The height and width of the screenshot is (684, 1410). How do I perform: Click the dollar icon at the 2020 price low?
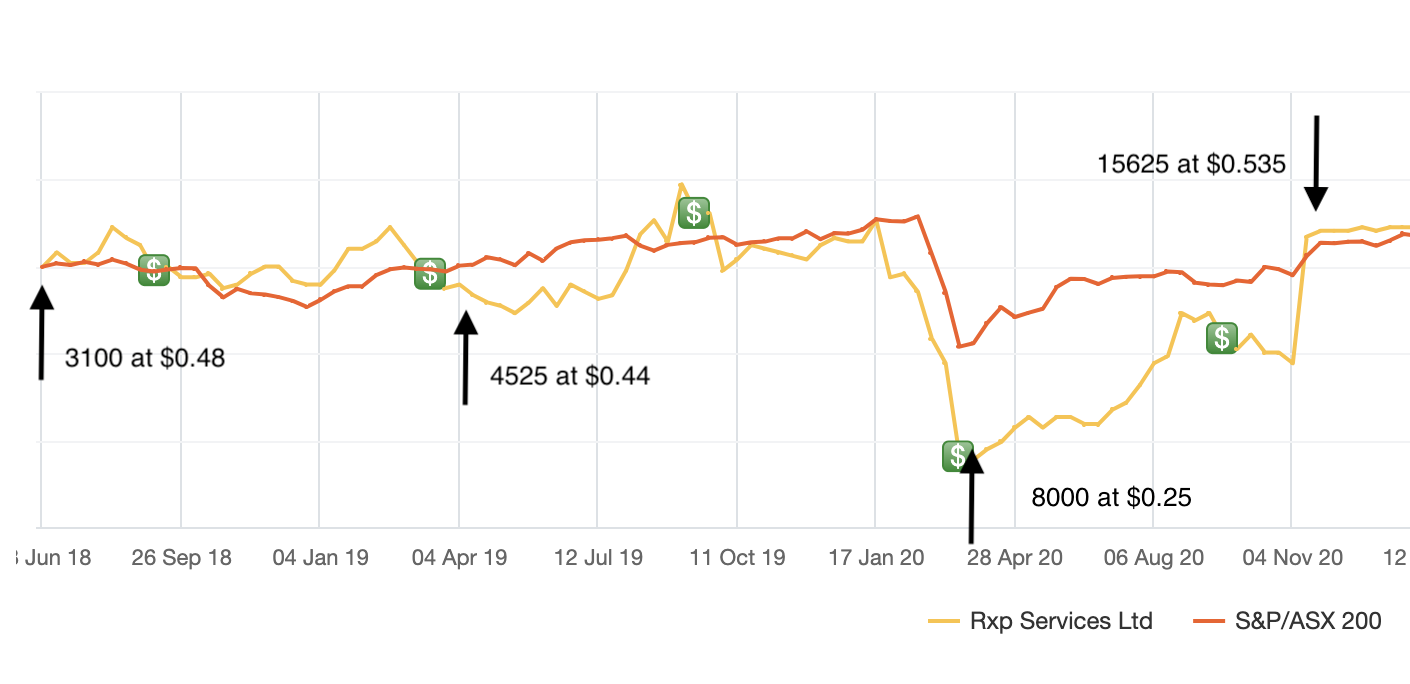[x=957, y=456]
